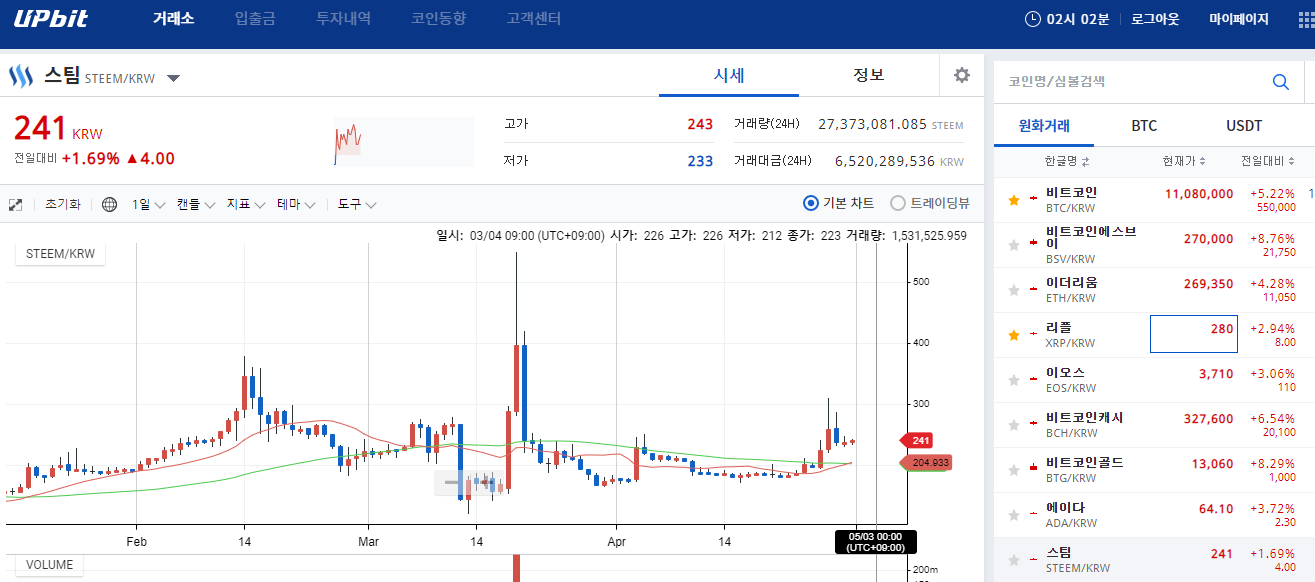The height and width of the screenshot is (582, 1315).
Task: Switch to 정보 tab
Action: (x=869, y=75)
